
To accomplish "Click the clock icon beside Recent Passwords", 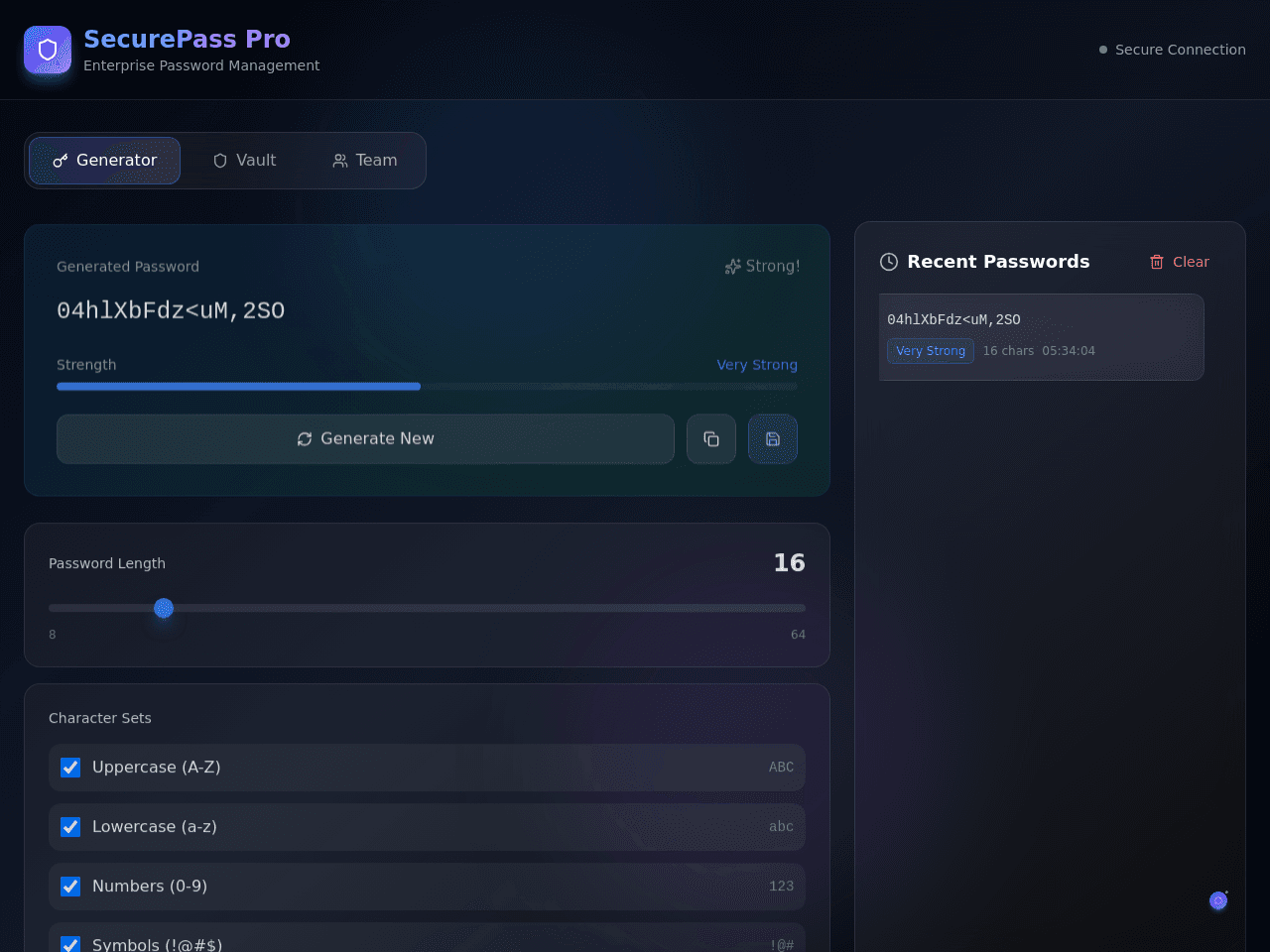I will [889, 262].
